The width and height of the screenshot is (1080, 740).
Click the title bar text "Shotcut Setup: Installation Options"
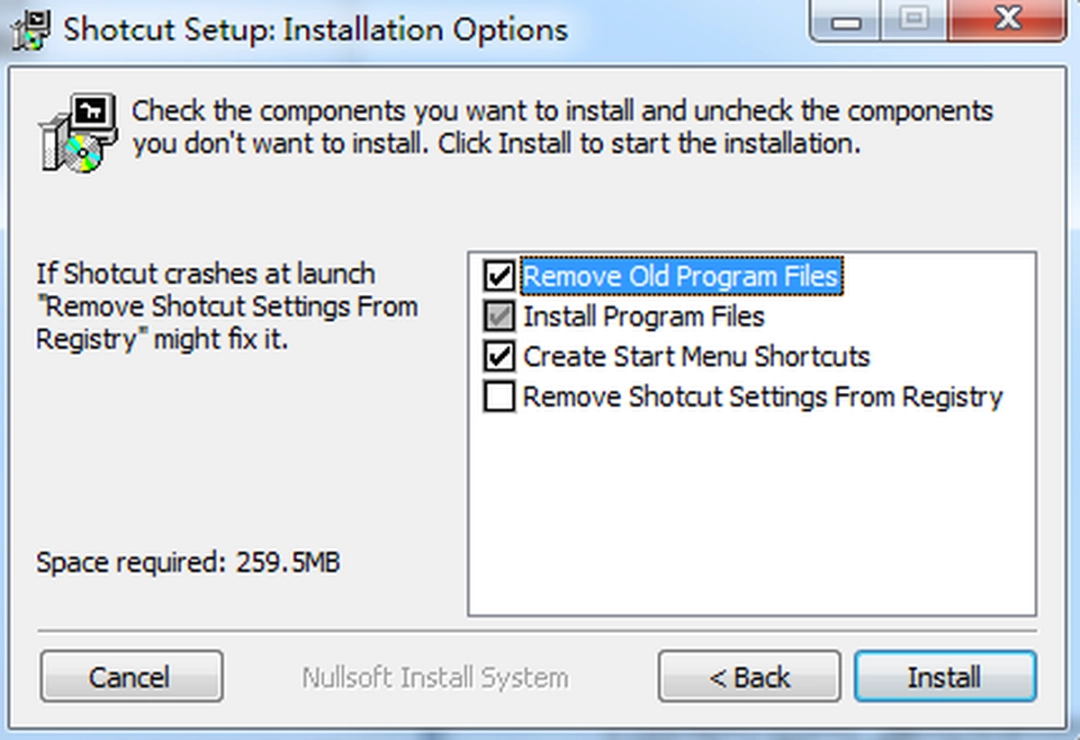pyautogui.click(x=315, y=28)
